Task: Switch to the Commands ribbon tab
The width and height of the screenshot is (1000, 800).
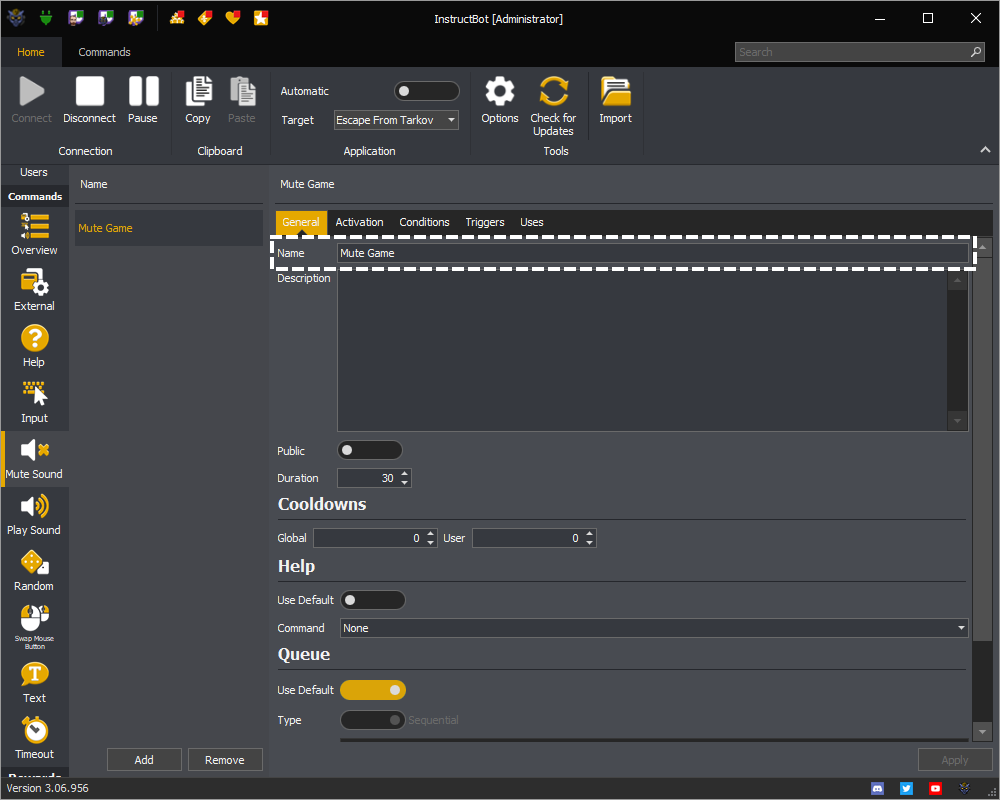Action: [105, 52]
